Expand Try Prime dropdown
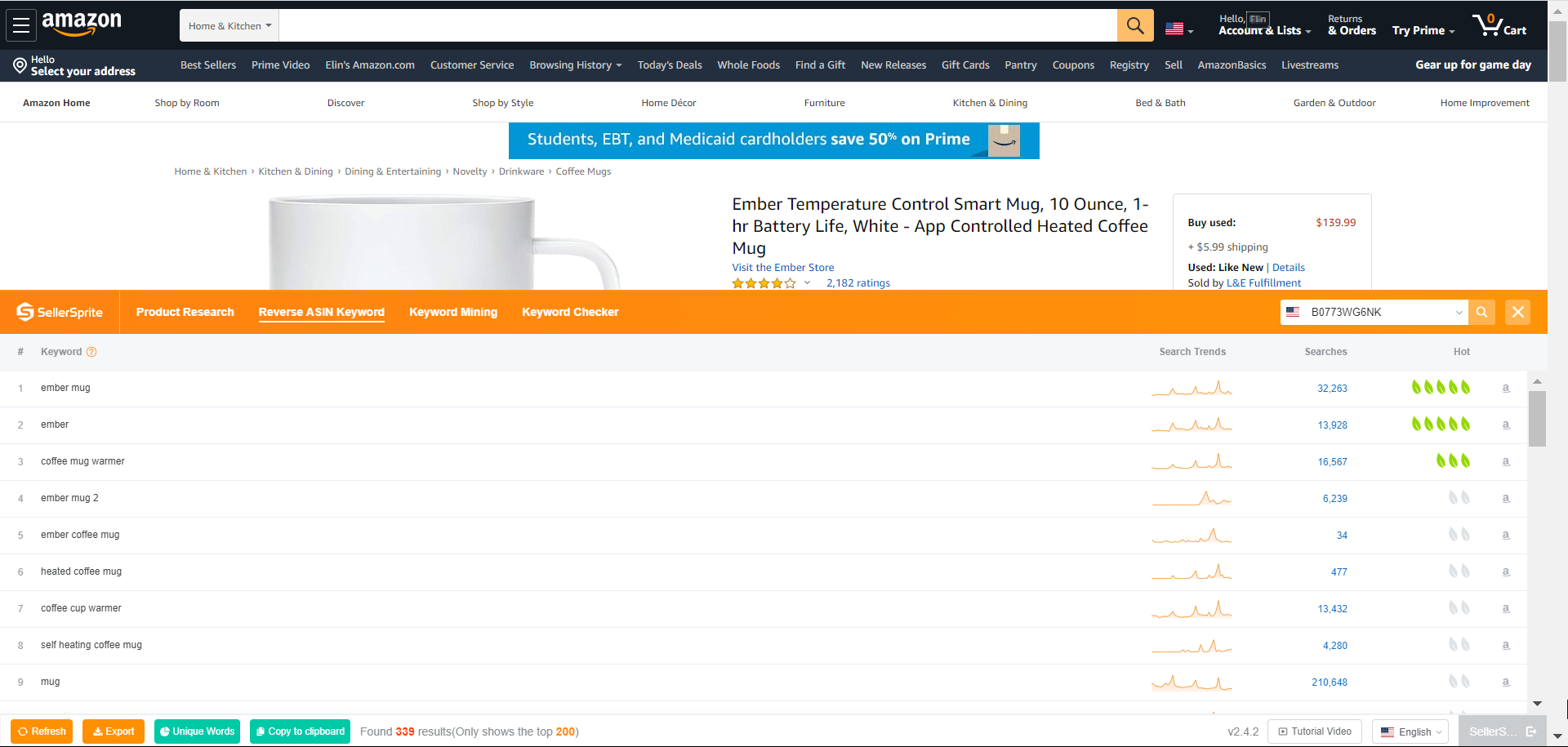1568x747 pixels. point(1423,31)
